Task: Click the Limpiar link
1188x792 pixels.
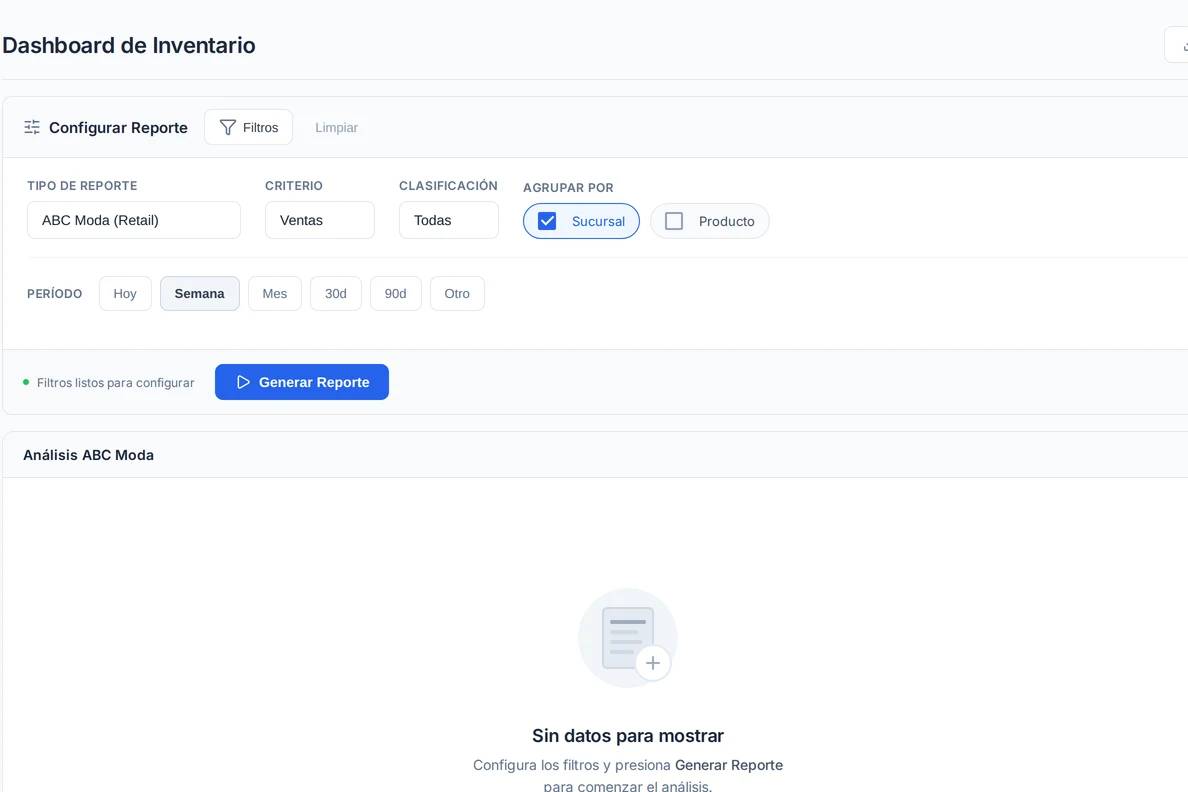Action: tap(336, 127)
